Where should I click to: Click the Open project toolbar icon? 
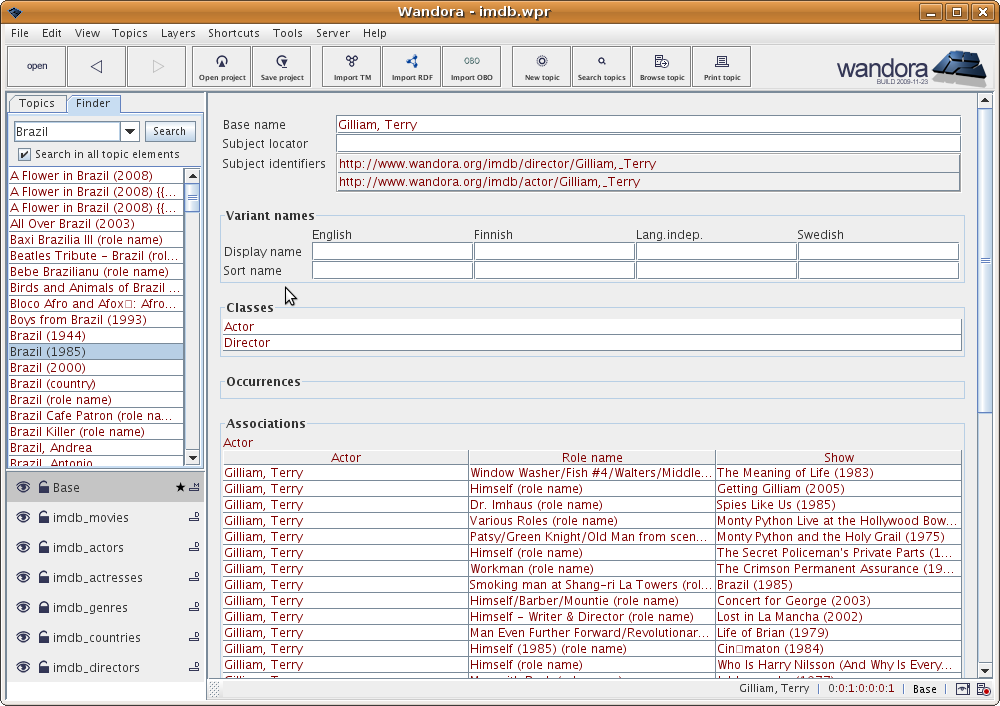pos(221,66)
